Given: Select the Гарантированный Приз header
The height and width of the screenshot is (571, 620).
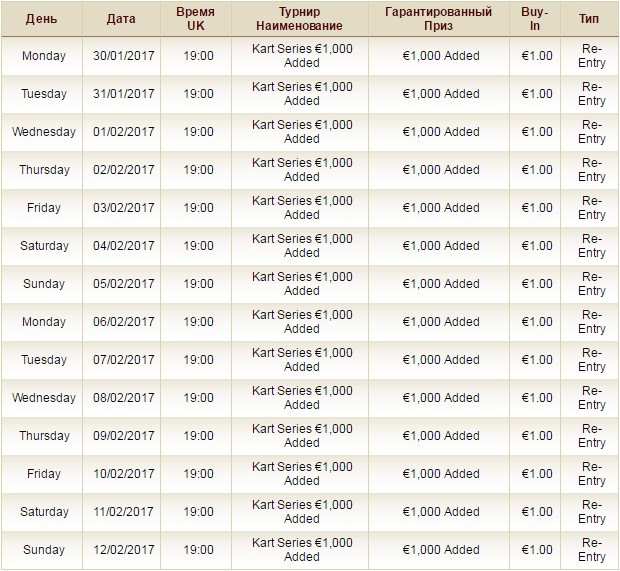Looking at the screenshot, I should coord(439,19).
